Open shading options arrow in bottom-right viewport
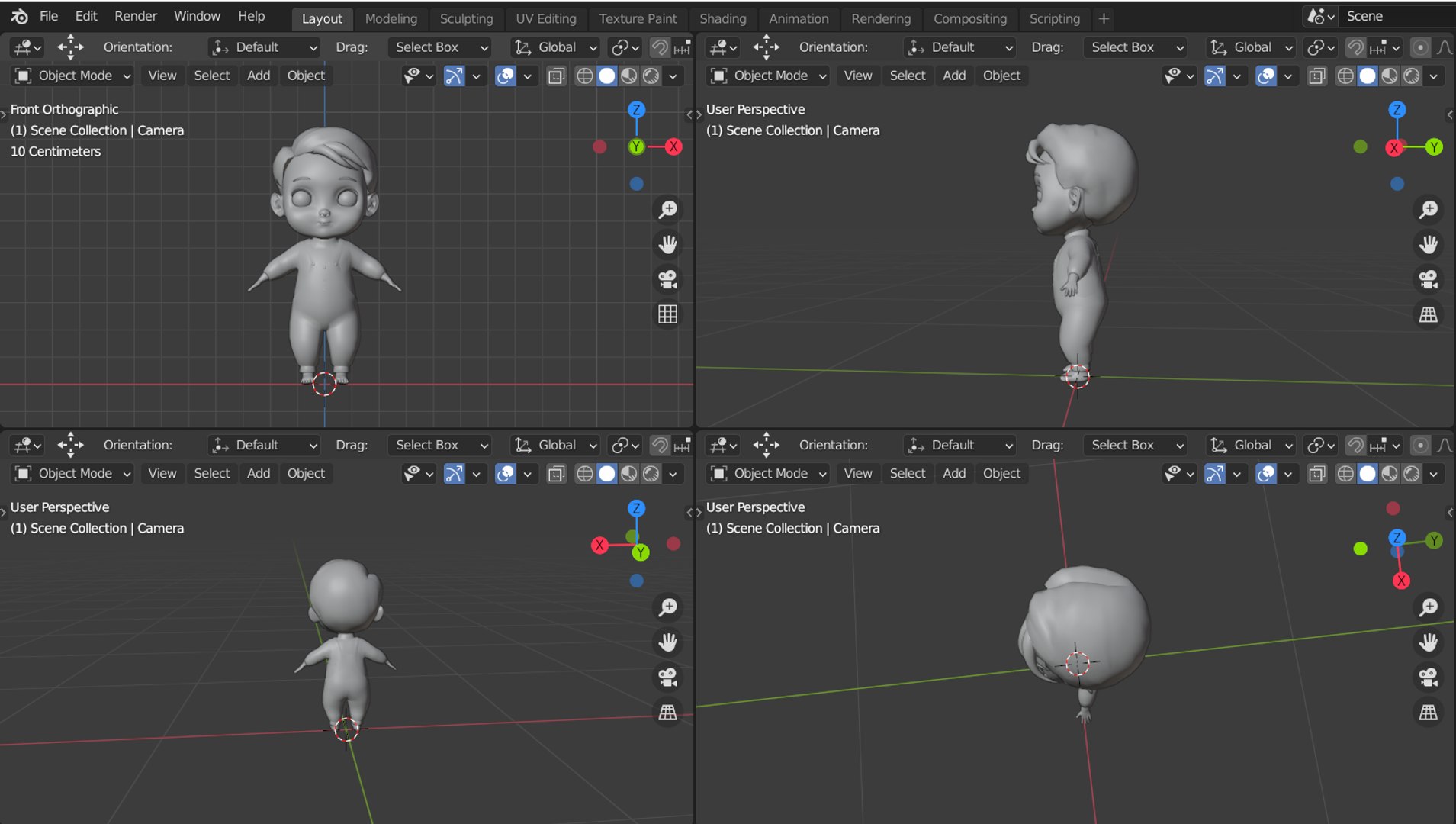 1434,474
